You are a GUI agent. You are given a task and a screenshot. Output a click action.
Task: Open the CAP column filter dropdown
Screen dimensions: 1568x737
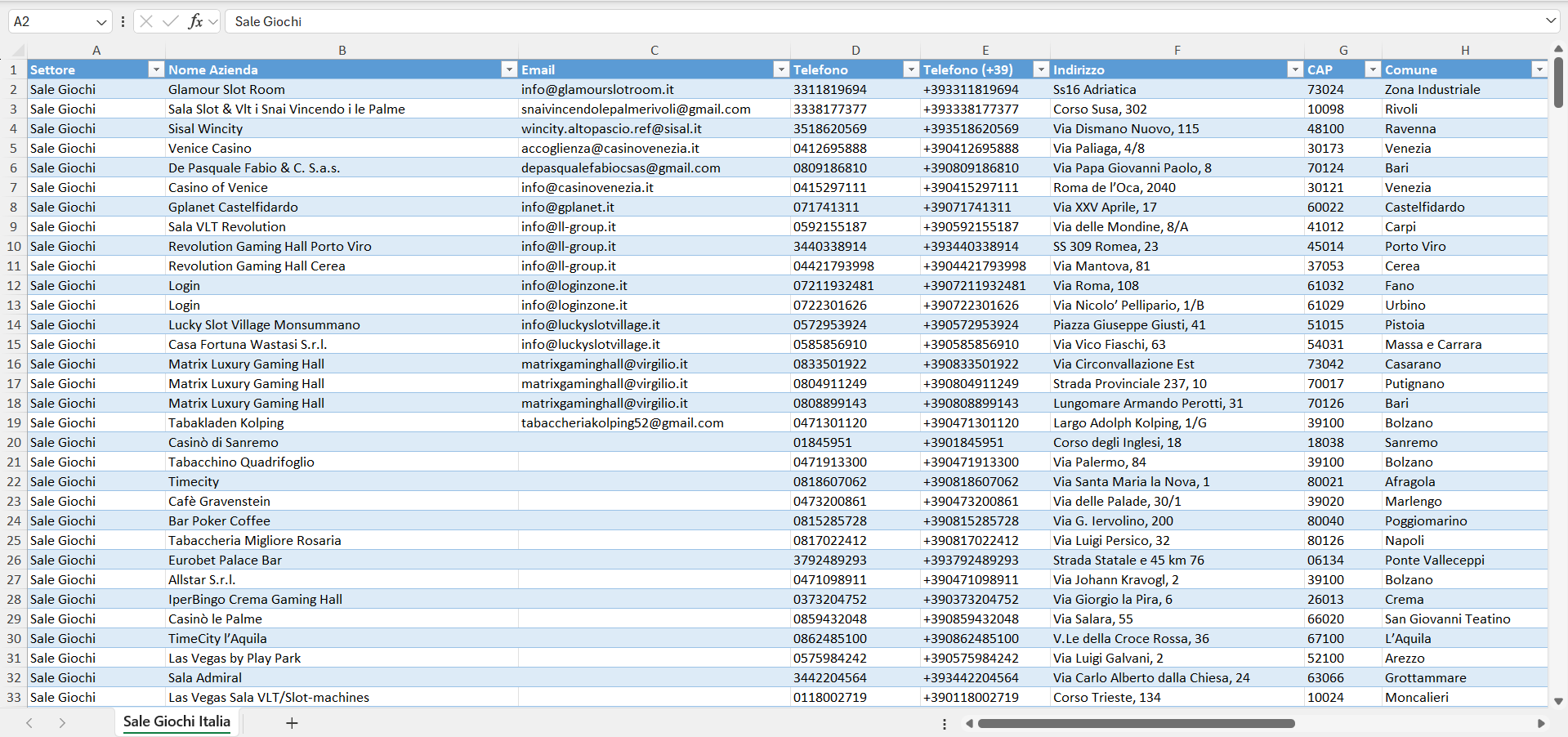1373,69
